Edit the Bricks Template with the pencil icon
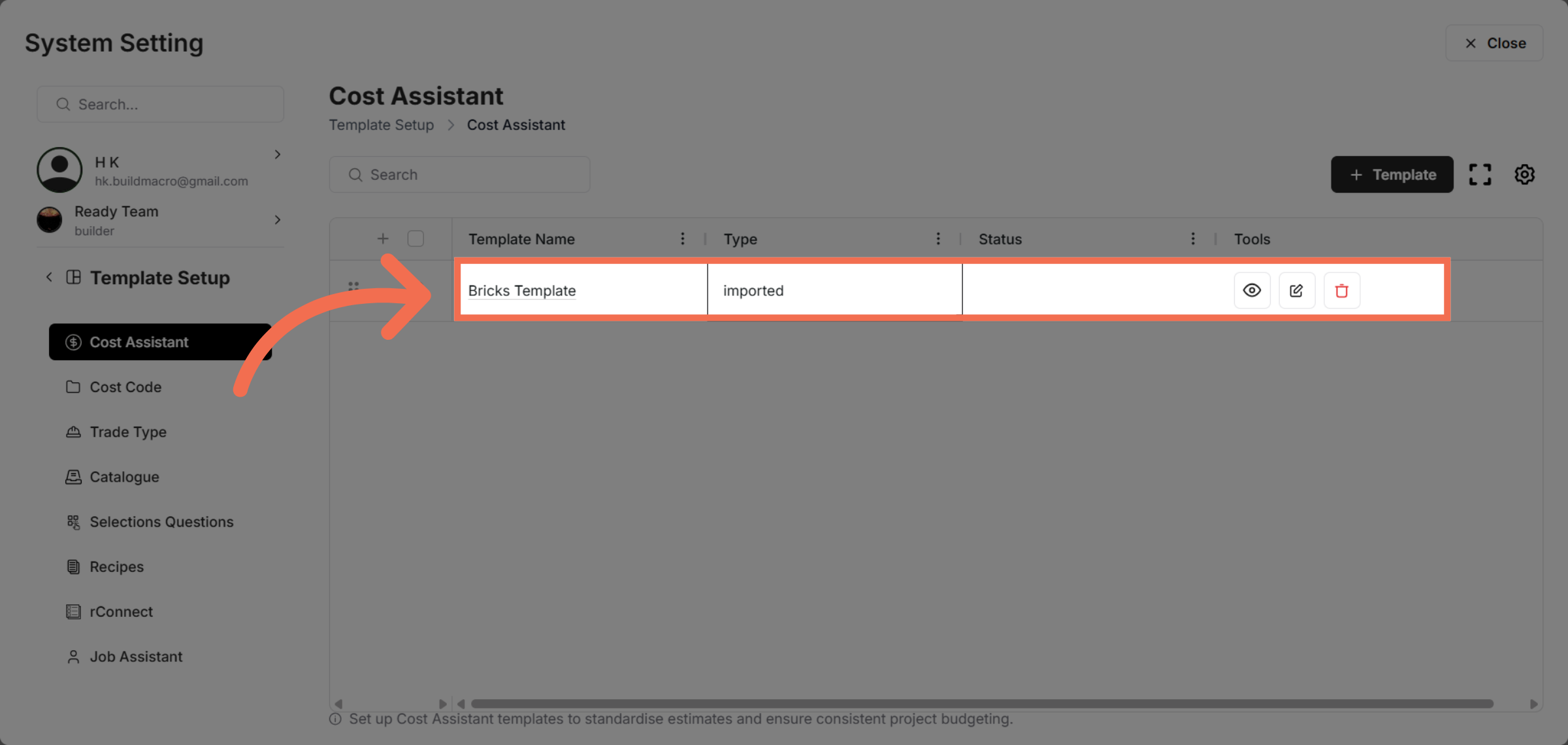Screen dimensions: 1568x745 click(1297, 290)
